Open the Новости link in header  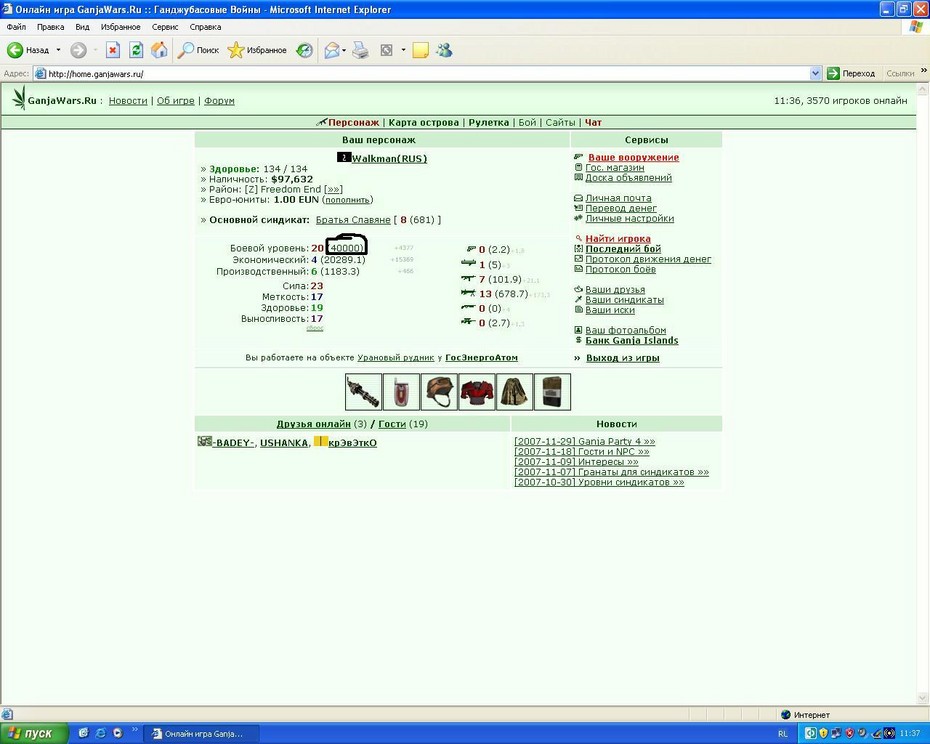[128, 101]
